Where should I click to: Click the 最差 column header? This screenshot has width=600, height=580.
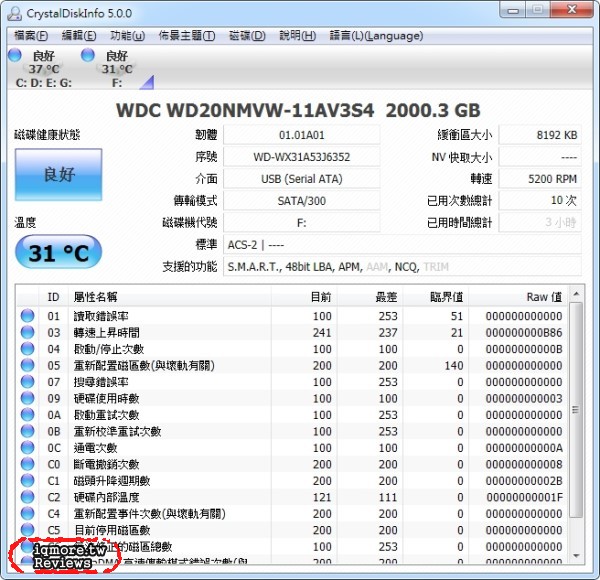[370, 297]
